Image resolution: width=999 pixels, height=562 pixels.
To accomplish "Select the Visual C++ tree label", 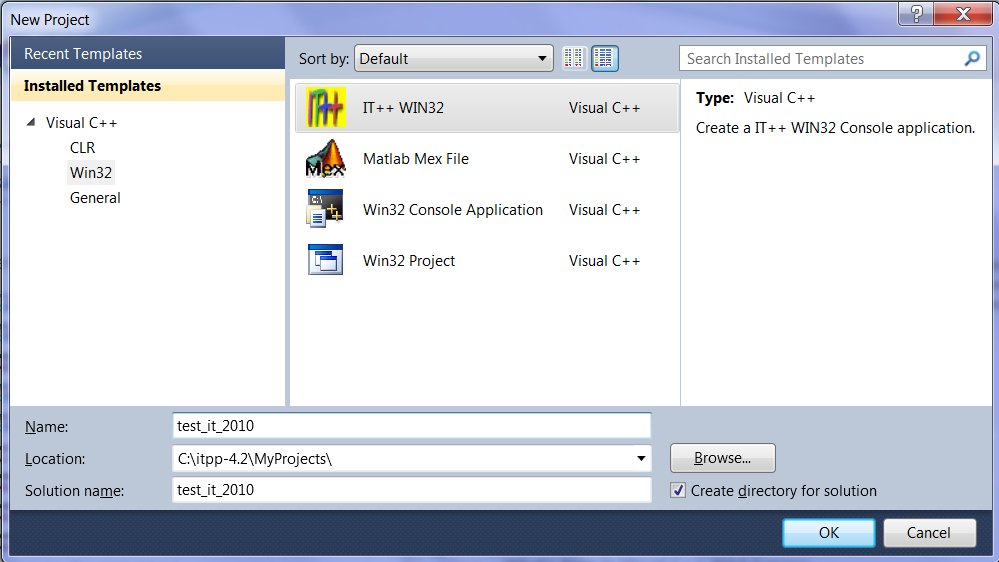I will pyautogui.click(x=81, y=122).
